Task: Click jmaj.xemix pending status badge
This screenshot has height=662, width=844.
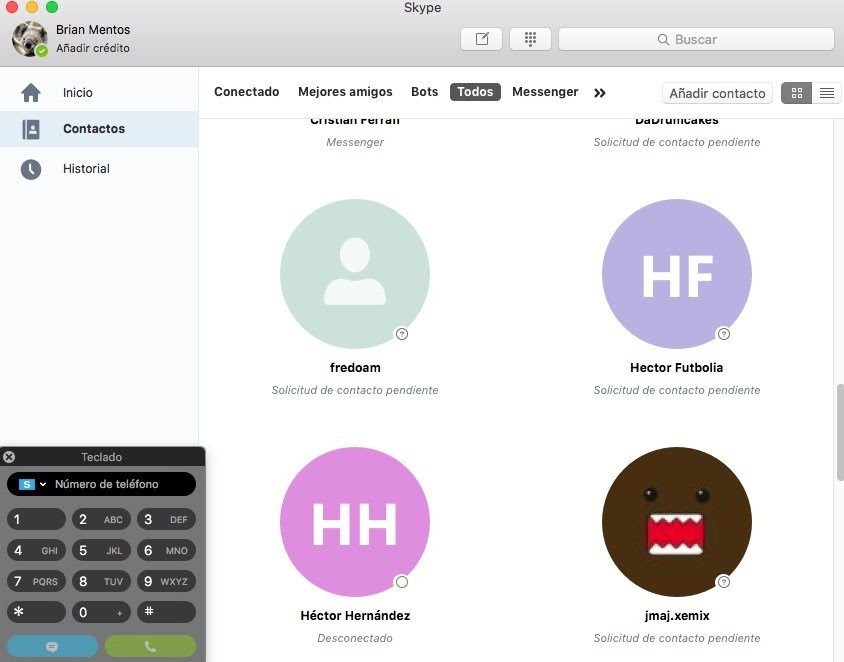Action: 723,582
